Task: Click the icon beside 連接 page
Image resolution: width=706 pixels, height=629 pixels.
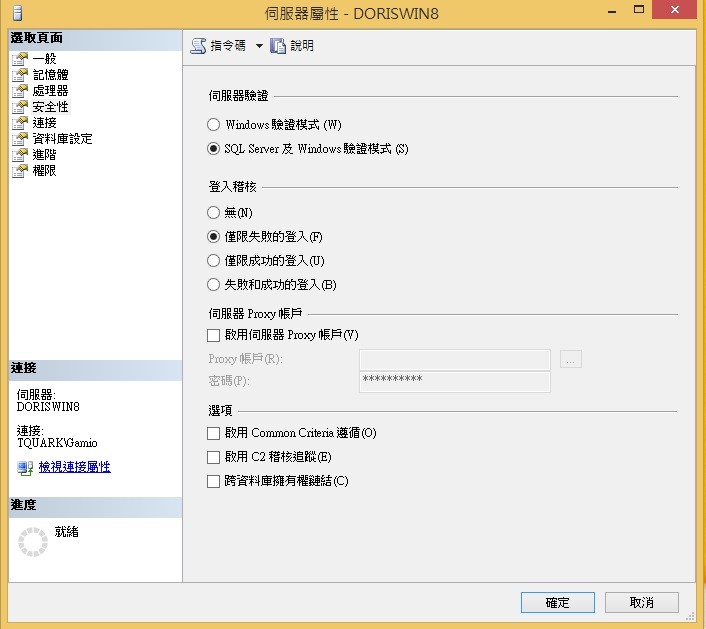Action: click(20, 123)
